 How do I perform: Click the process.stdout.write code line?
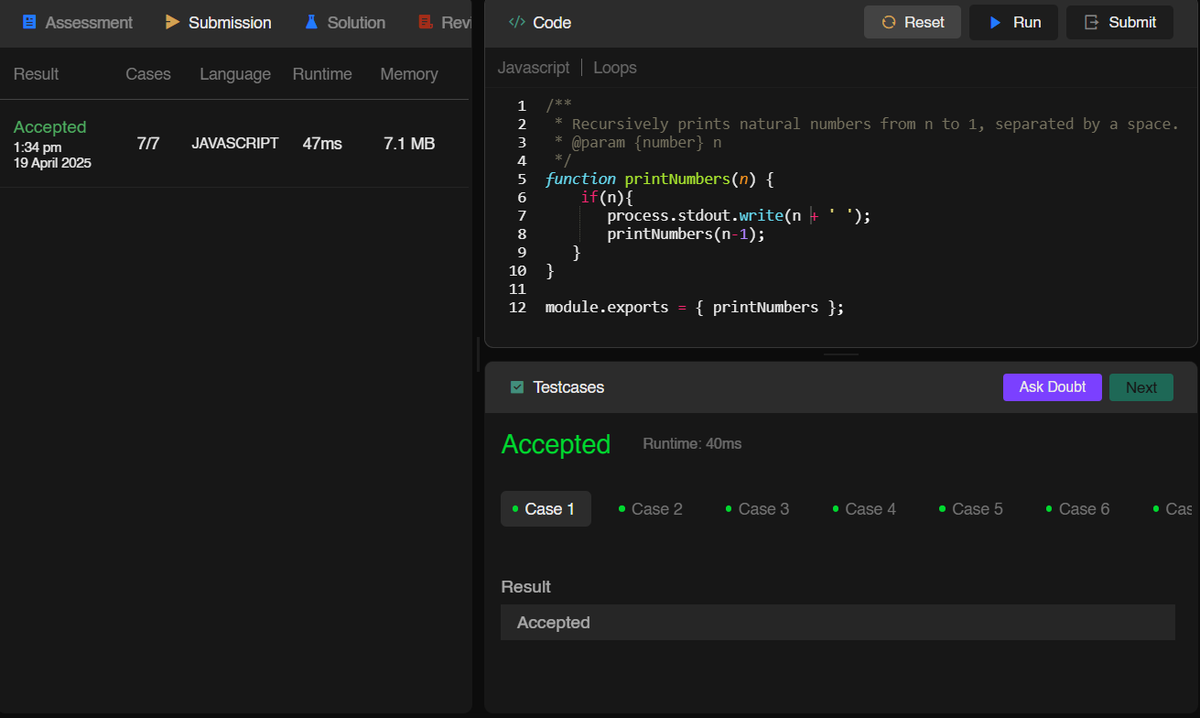pos(739,215)
